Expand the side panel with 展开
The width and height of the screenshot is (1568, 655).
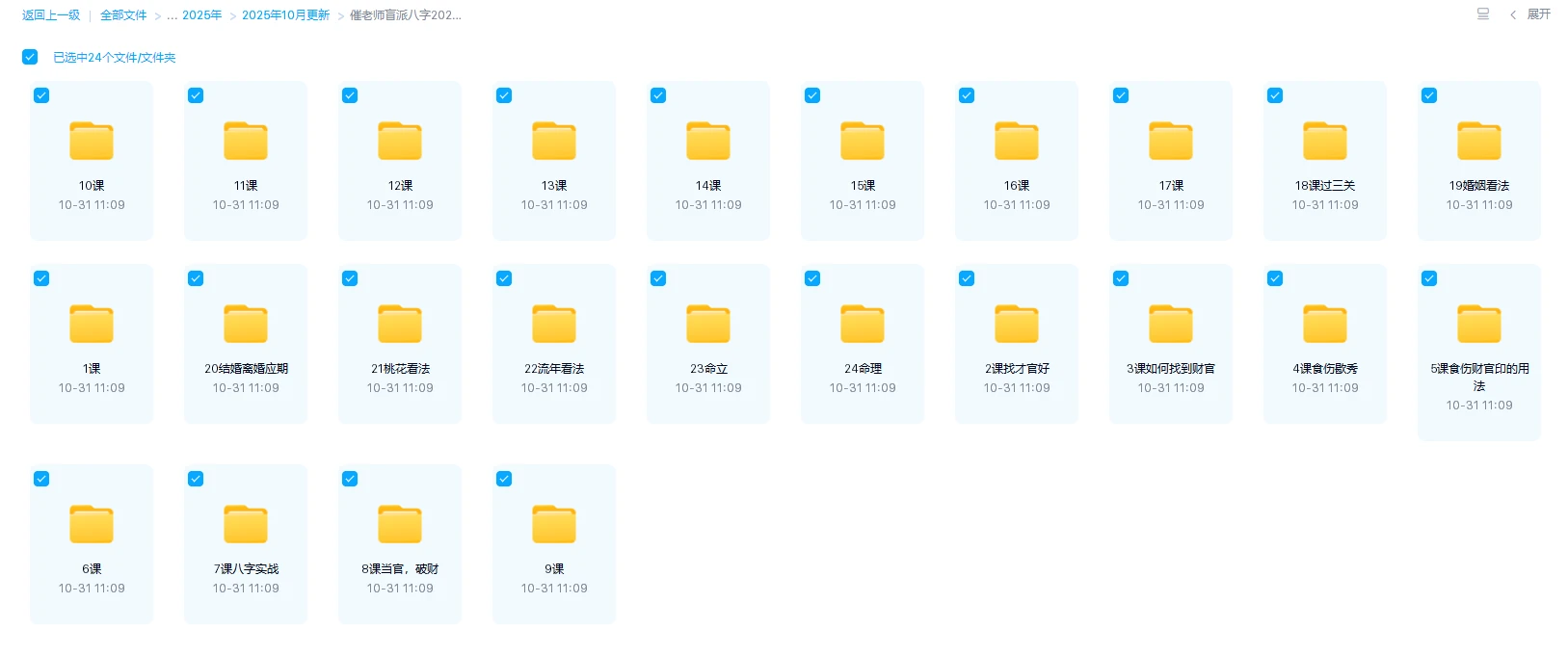coord(1531,14)
